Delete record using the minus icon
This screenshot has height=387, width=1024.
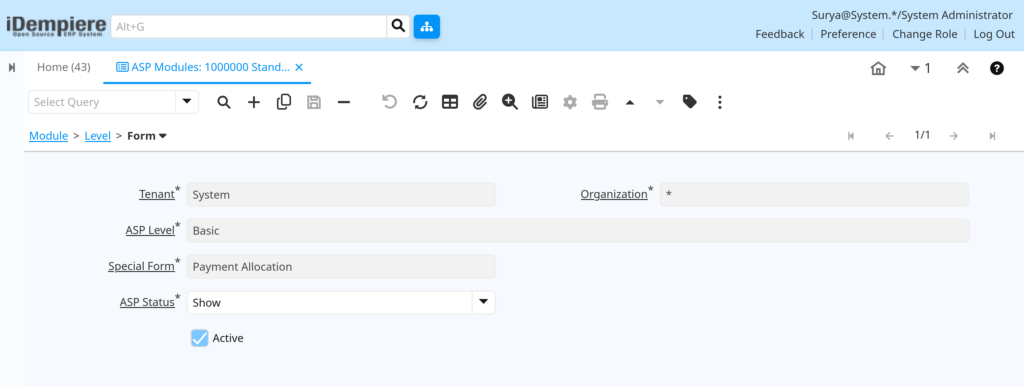pyautogui.click(x=344, y=102)
